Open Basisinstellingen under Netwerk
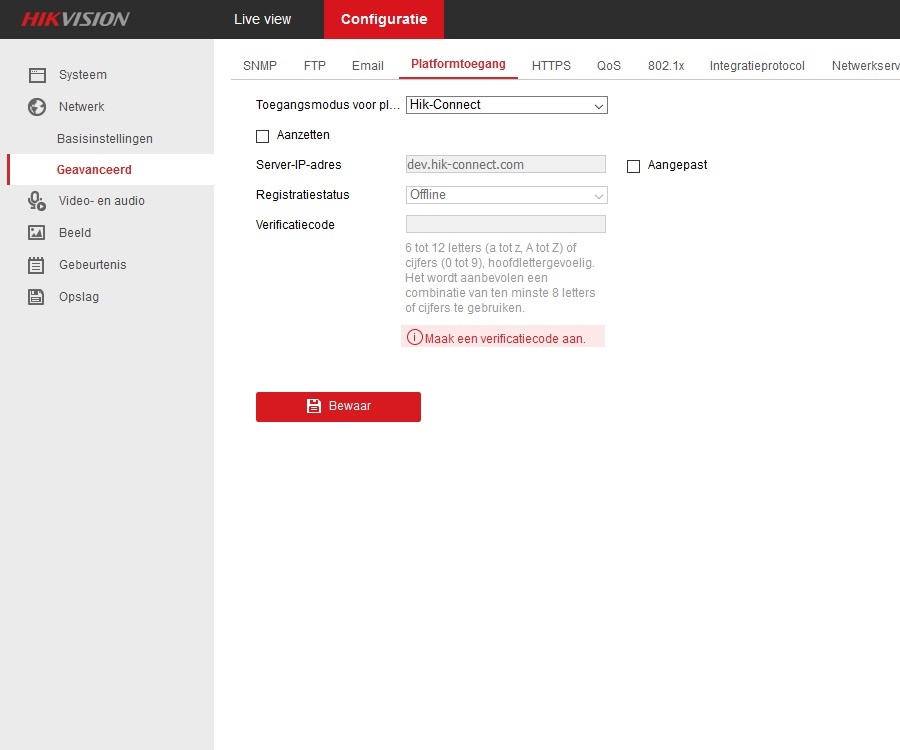 tap(107, 139)
